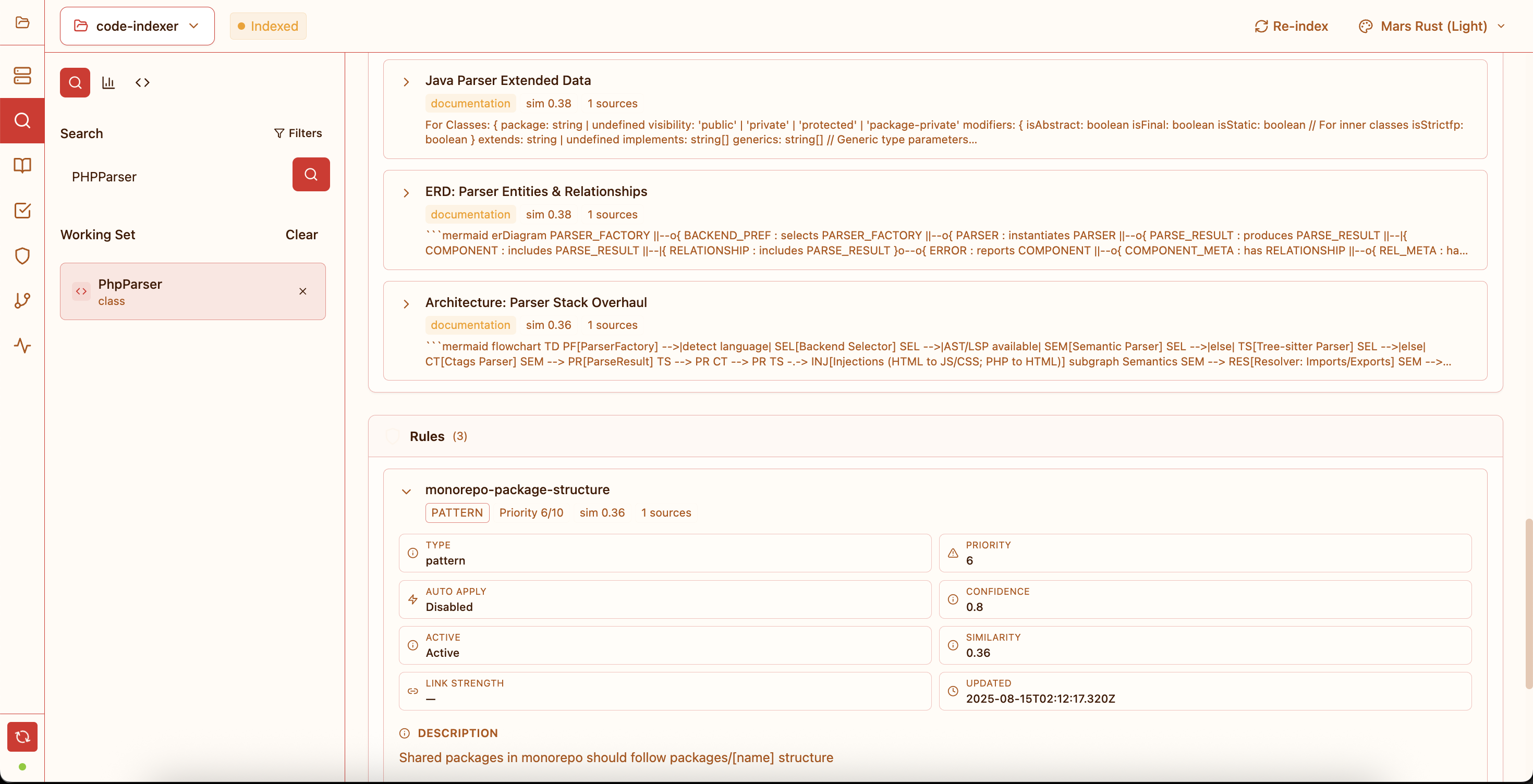Switch to the bar chart view tab

point(108,83)
